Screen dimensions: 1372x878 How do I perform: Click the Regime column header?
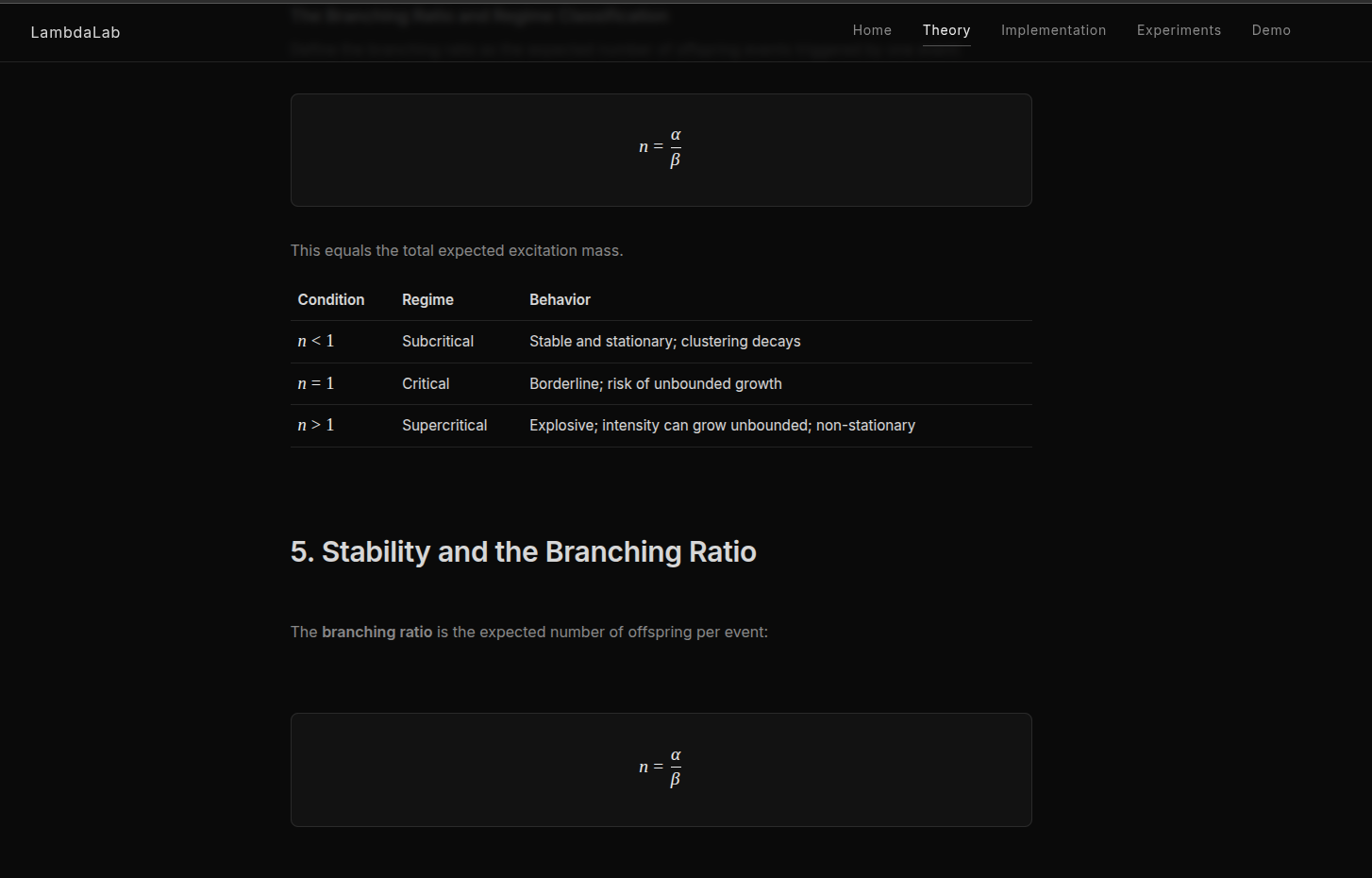427,299
